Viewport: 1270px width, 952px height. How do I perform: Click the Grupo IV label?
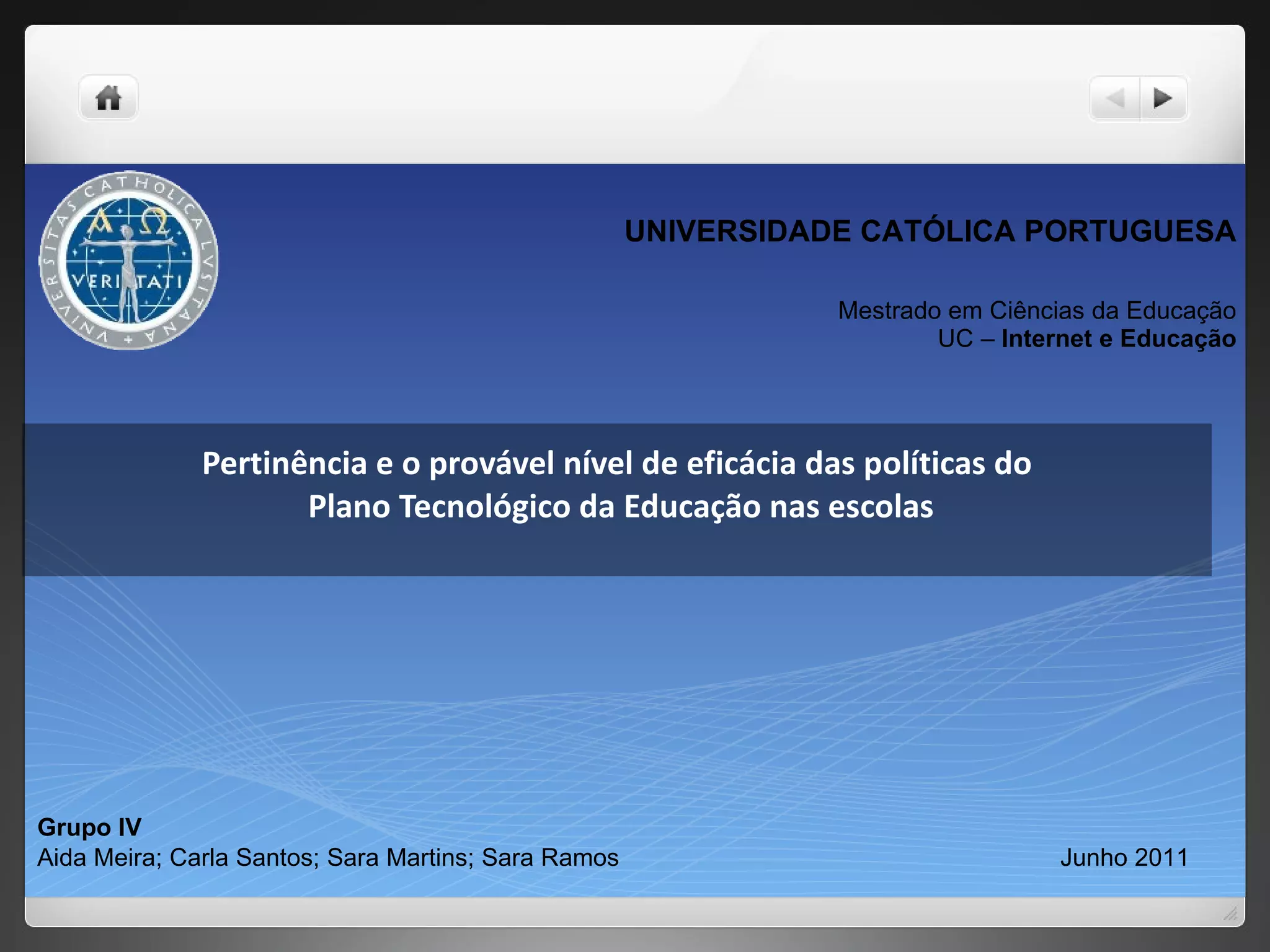coord(89,827)
